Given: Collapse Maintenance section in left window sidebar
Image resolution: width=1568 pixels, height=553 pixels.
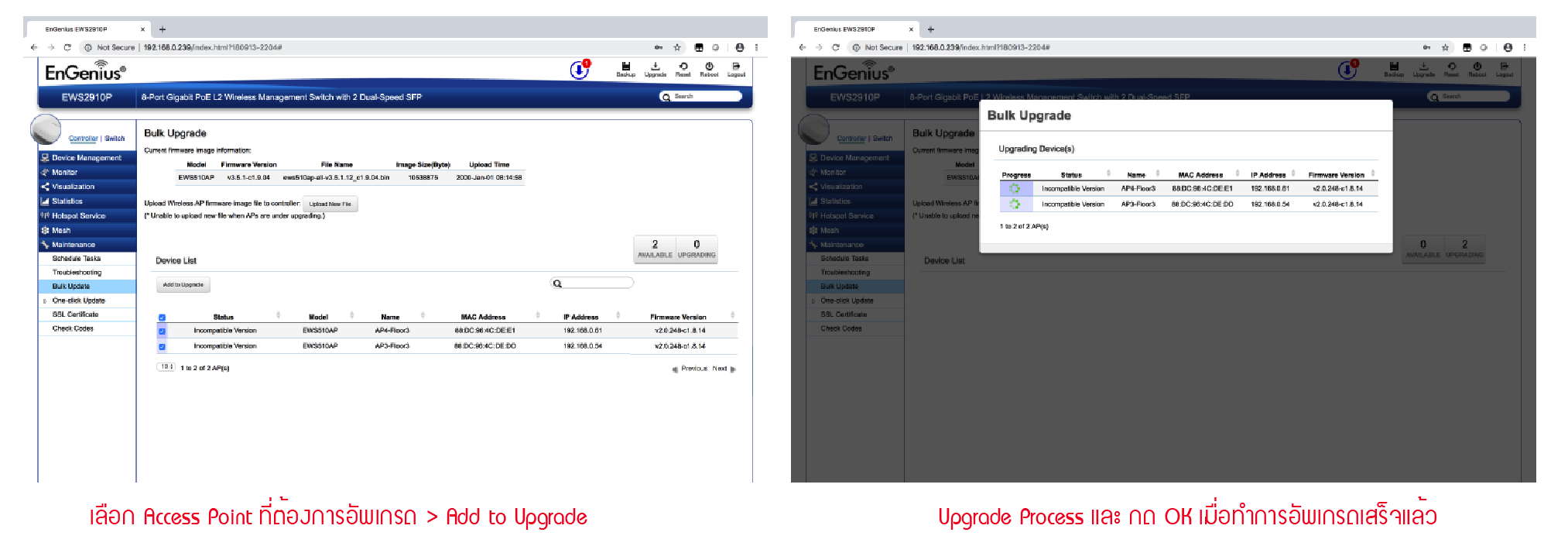Looking at the screenshot, I should [87, 245].
